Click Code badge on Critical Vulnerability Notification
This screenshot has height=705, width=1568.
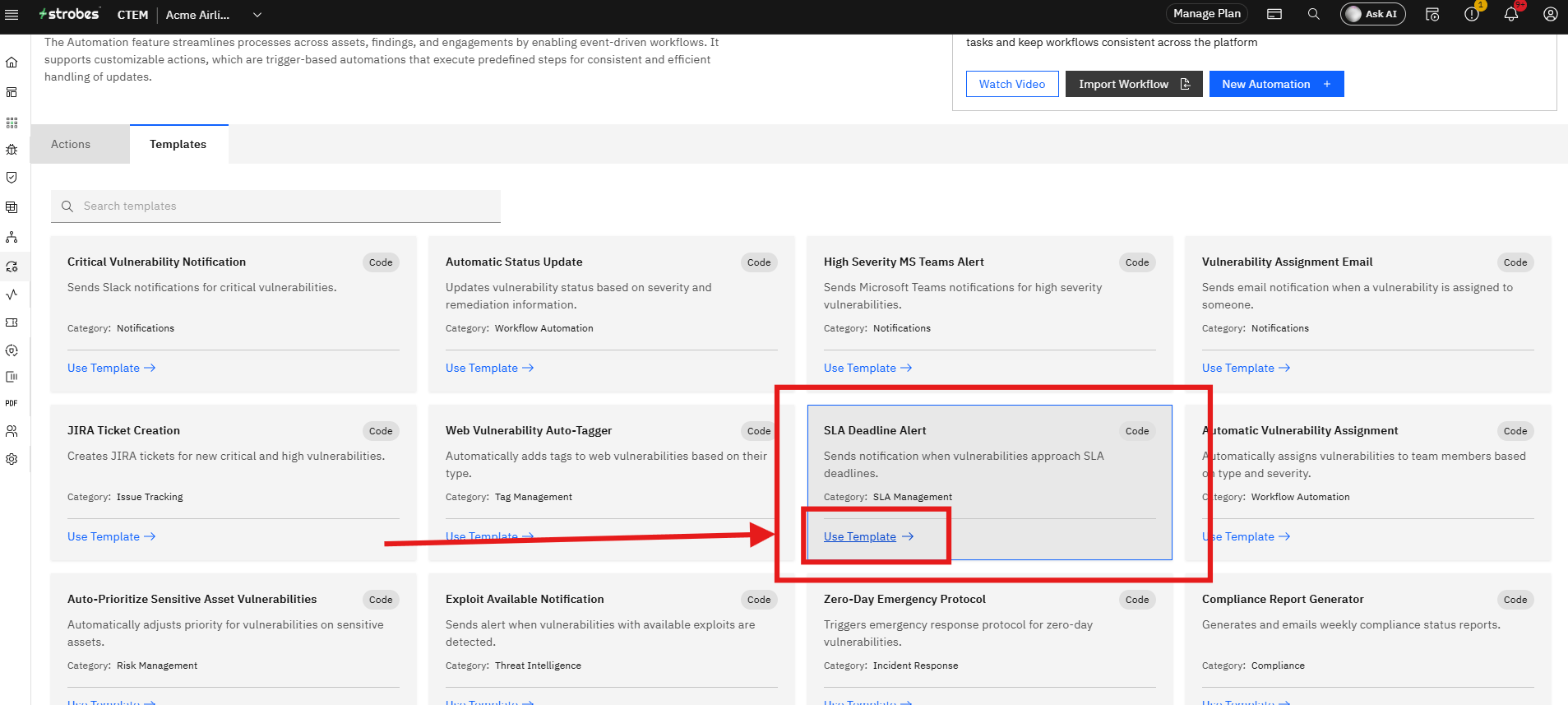[381, 262]
